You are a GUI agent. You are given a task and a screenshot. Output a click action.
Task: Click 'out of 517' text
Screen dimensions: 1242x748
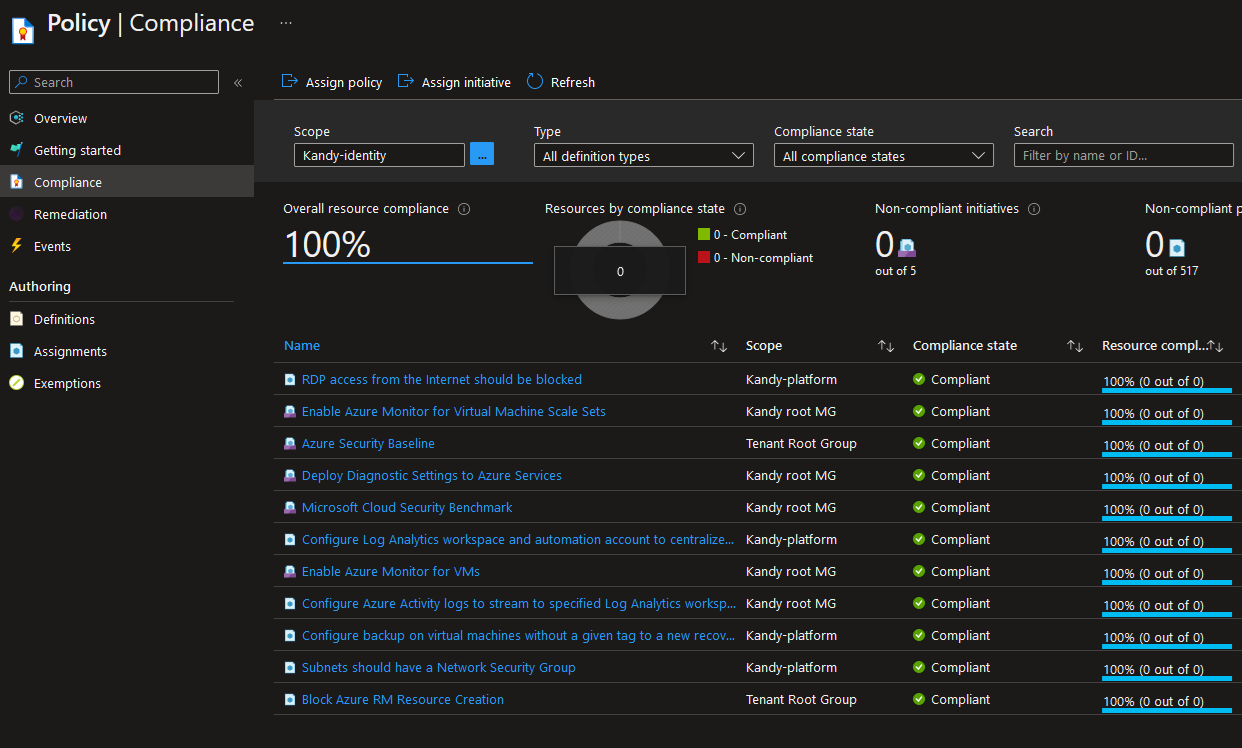coord(1171,271)
